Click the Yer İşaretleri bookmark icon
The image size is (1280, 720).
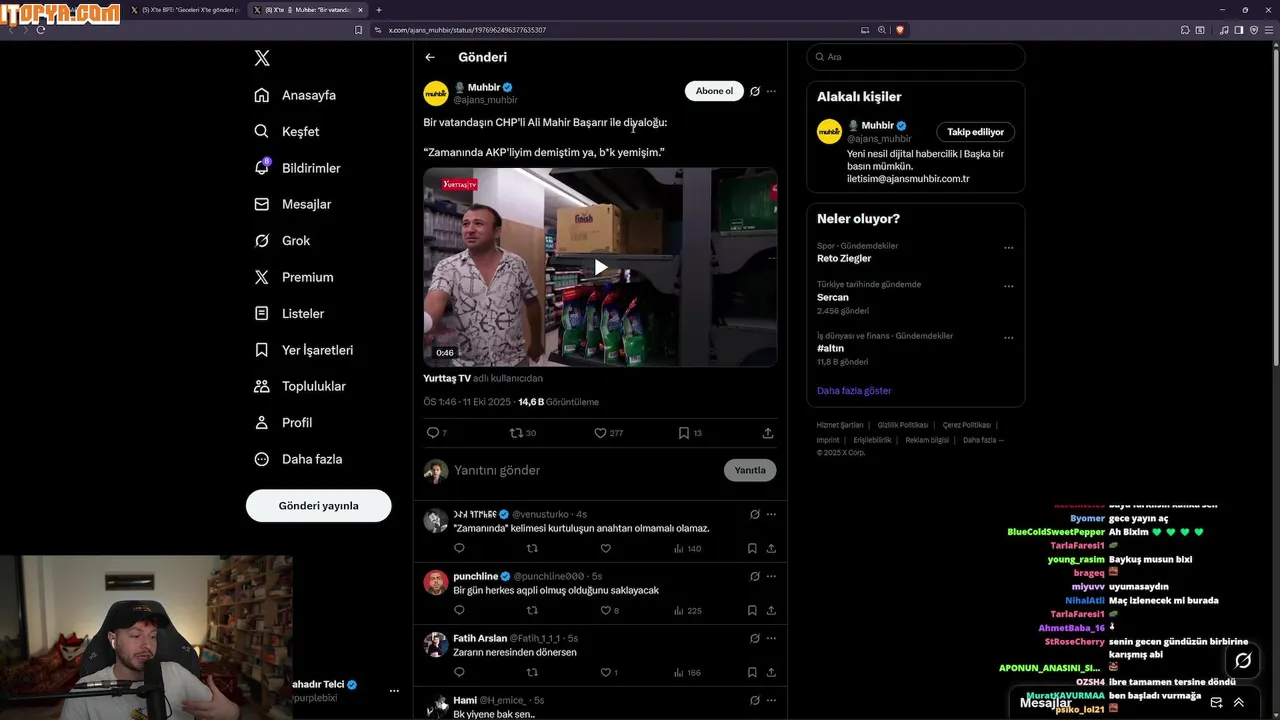(262, 350)
